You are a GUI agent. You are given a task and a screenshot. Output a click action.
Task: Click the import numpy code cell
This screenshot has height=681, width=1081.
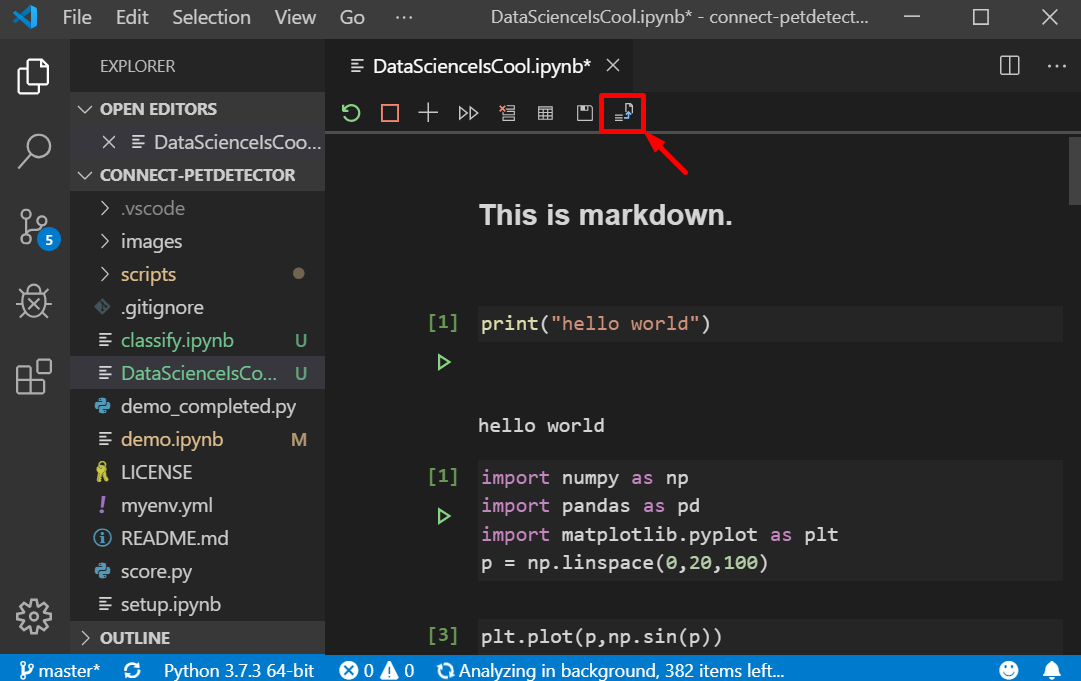pos(770,520)
